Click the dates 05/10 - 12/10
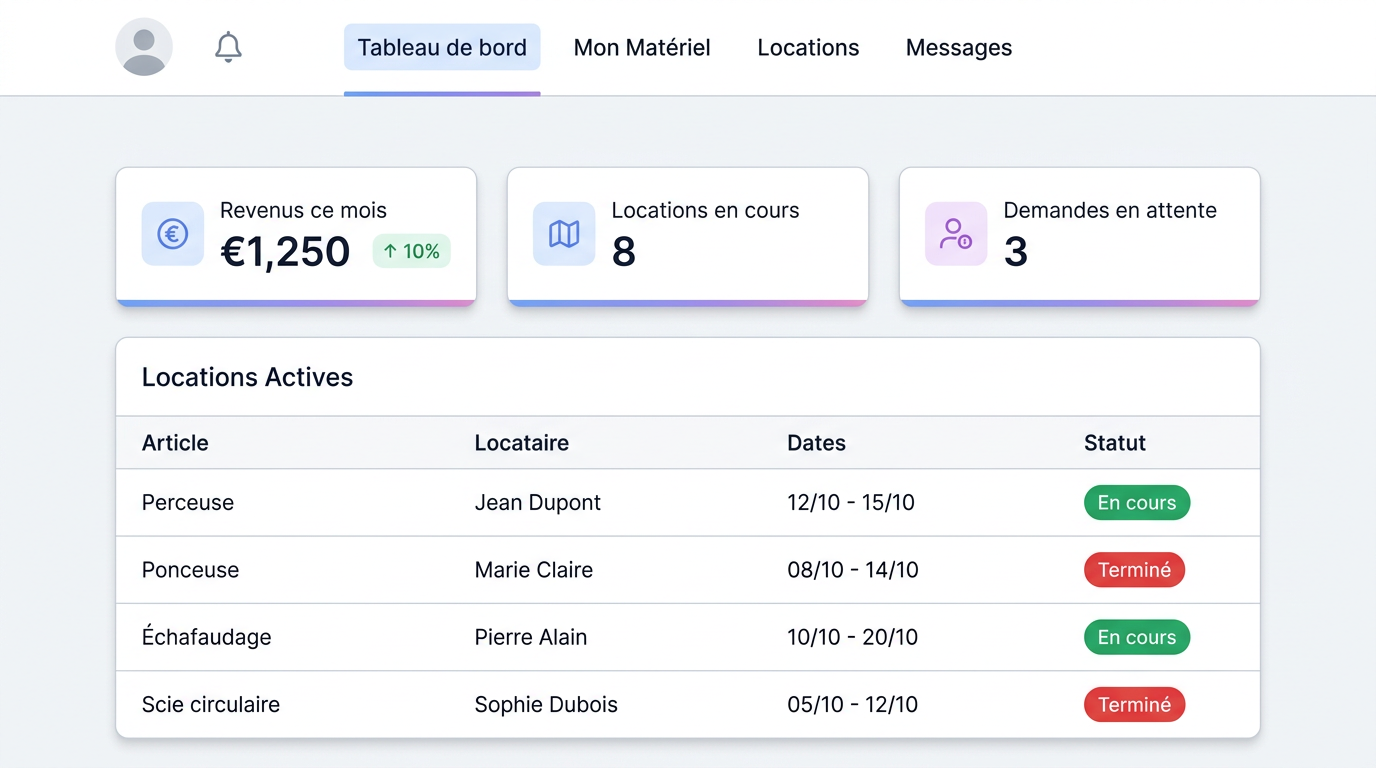The image size is (1376, 768). click(x=853, y=704)
